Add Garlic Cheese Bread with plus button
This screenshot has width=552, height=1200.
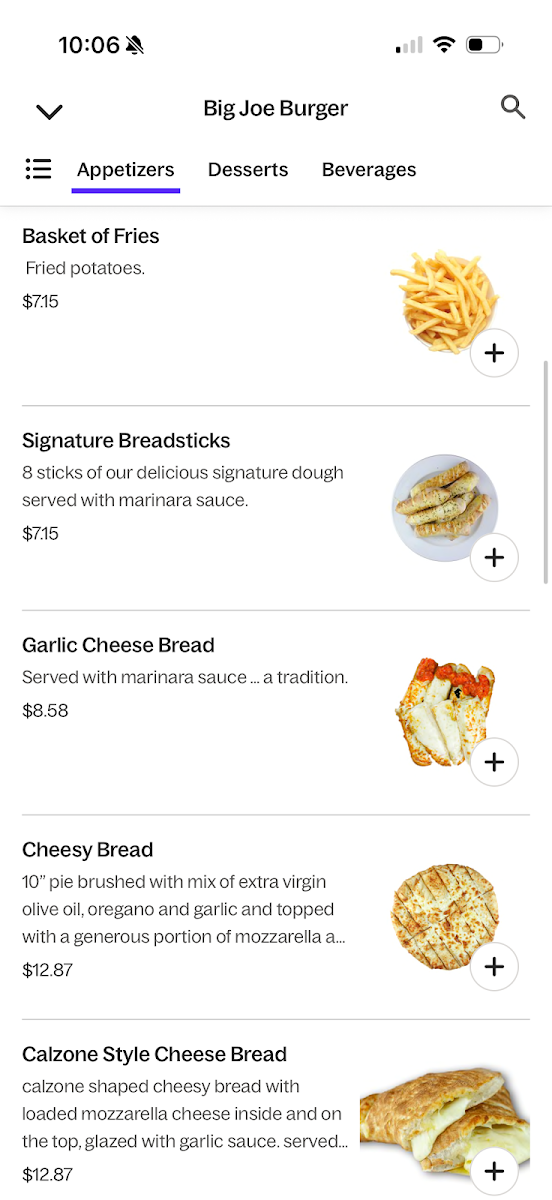tap(494, 762)
